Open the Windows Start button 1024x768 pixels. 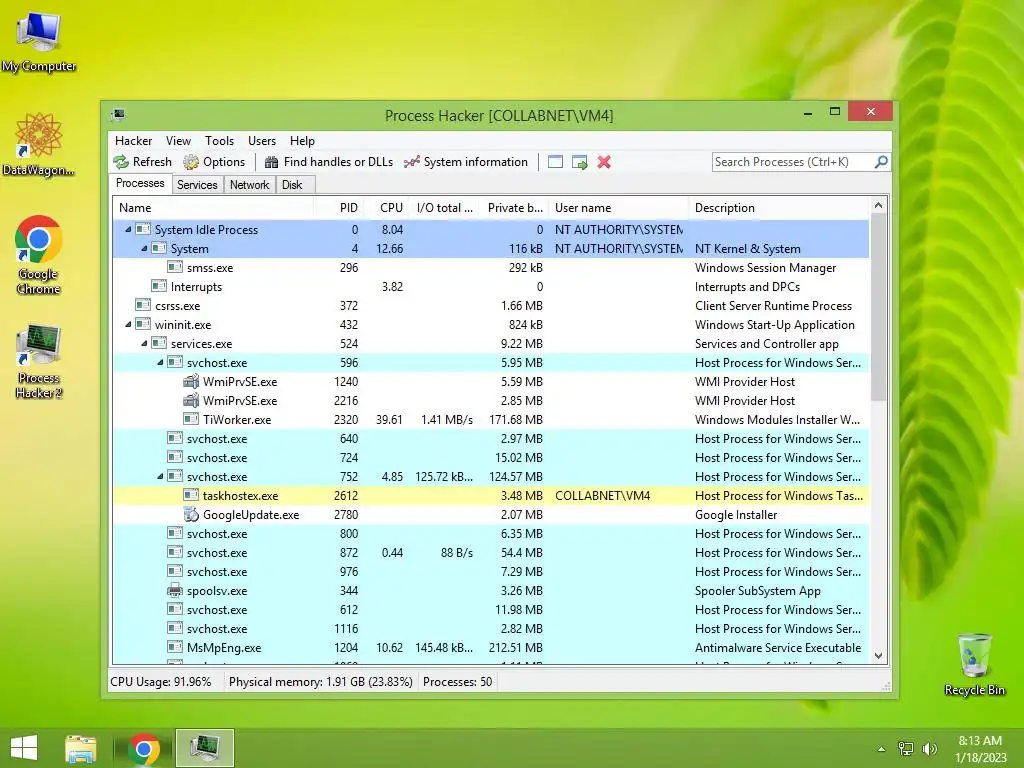[x=24, y=748]
